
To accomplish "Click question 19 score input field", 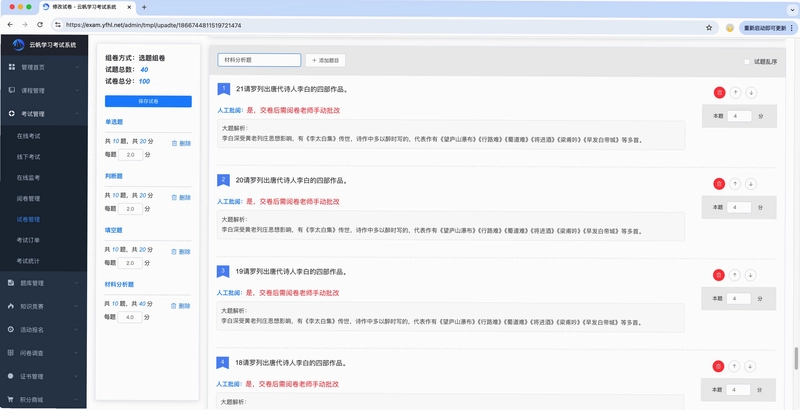I will coord(738,299).
